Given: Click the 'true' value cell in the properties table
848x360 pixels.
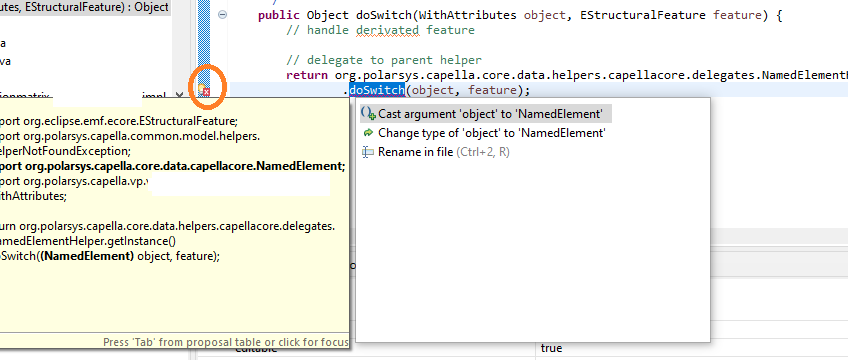Looking at the screenshot, I should click(551, 349).
